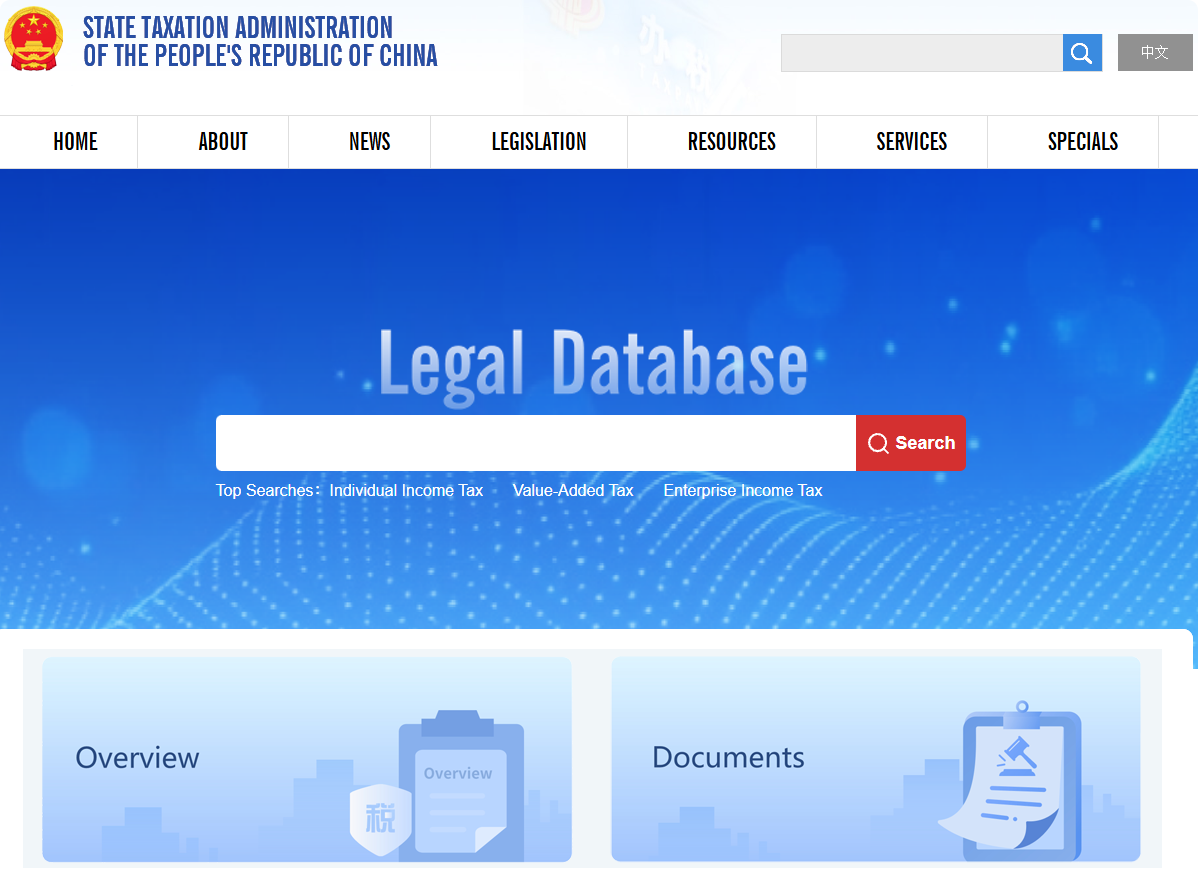Go to the NEWS section
Screen dimensions: 1198x877
pos(369,142)
